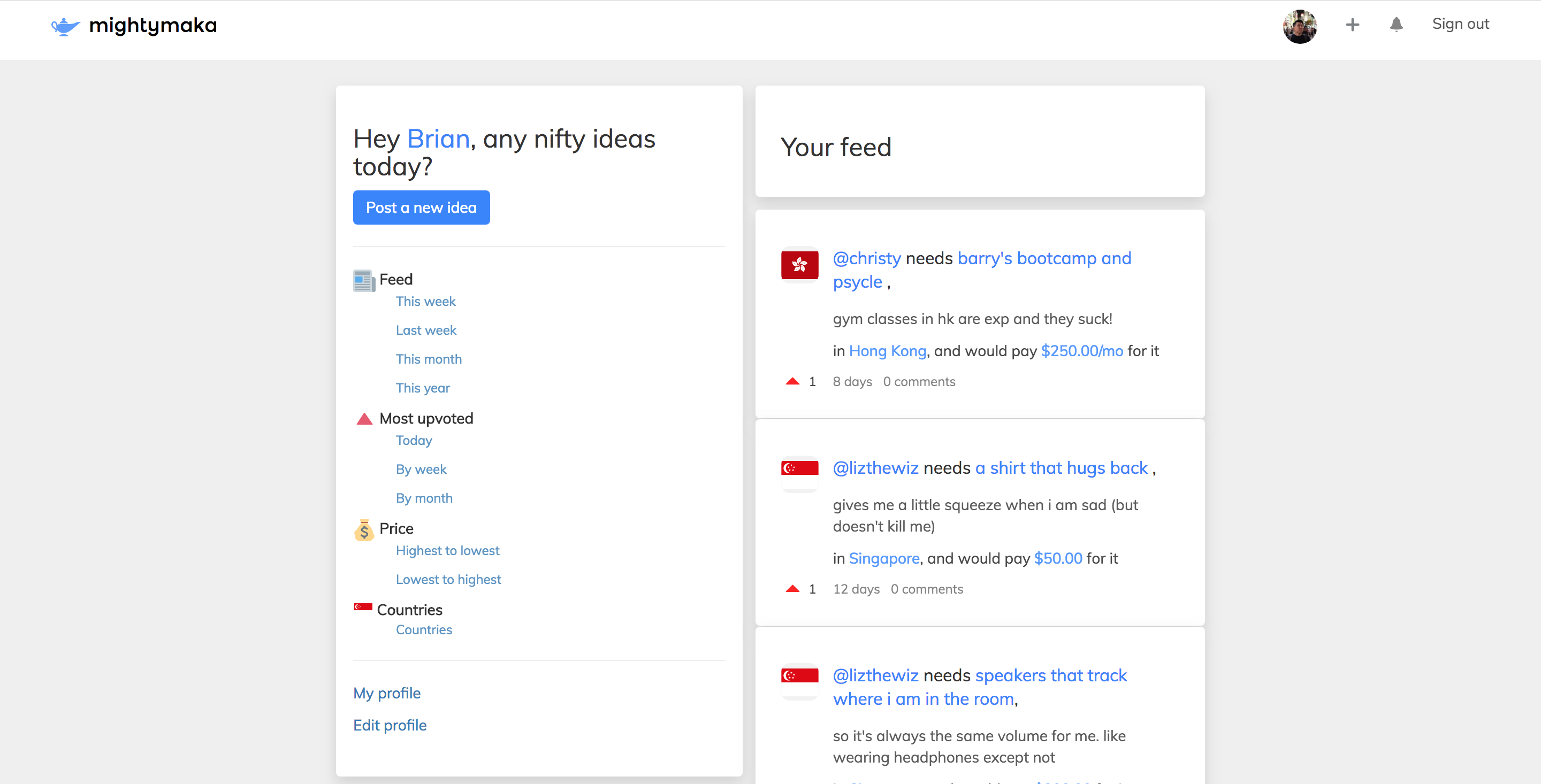Filter the feed by This week
Viewport: 1541px width, 784px height.
pyautogui.click(x=425, y=302)
